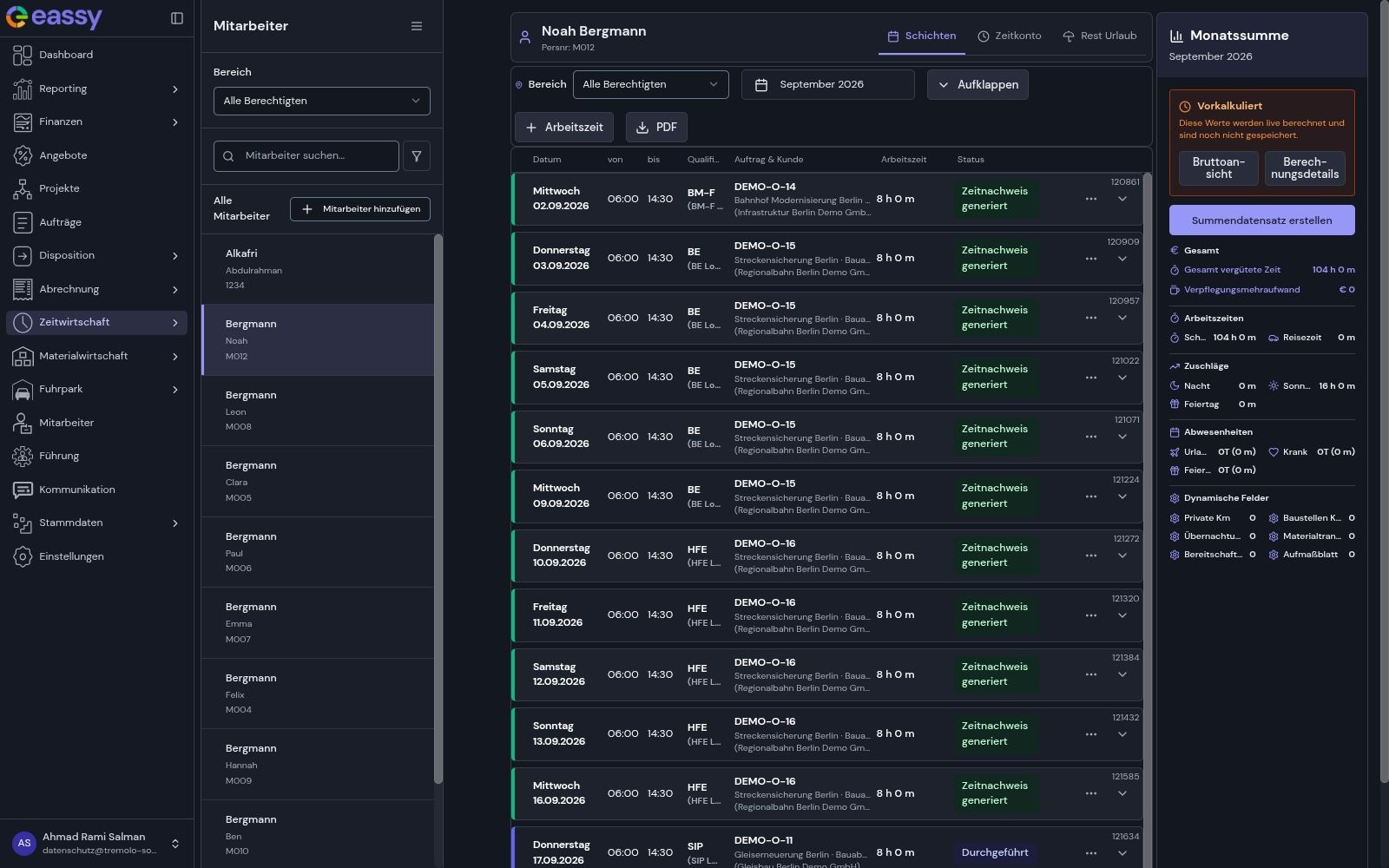Click Mitarbeiter hinzufügen button

360,209
